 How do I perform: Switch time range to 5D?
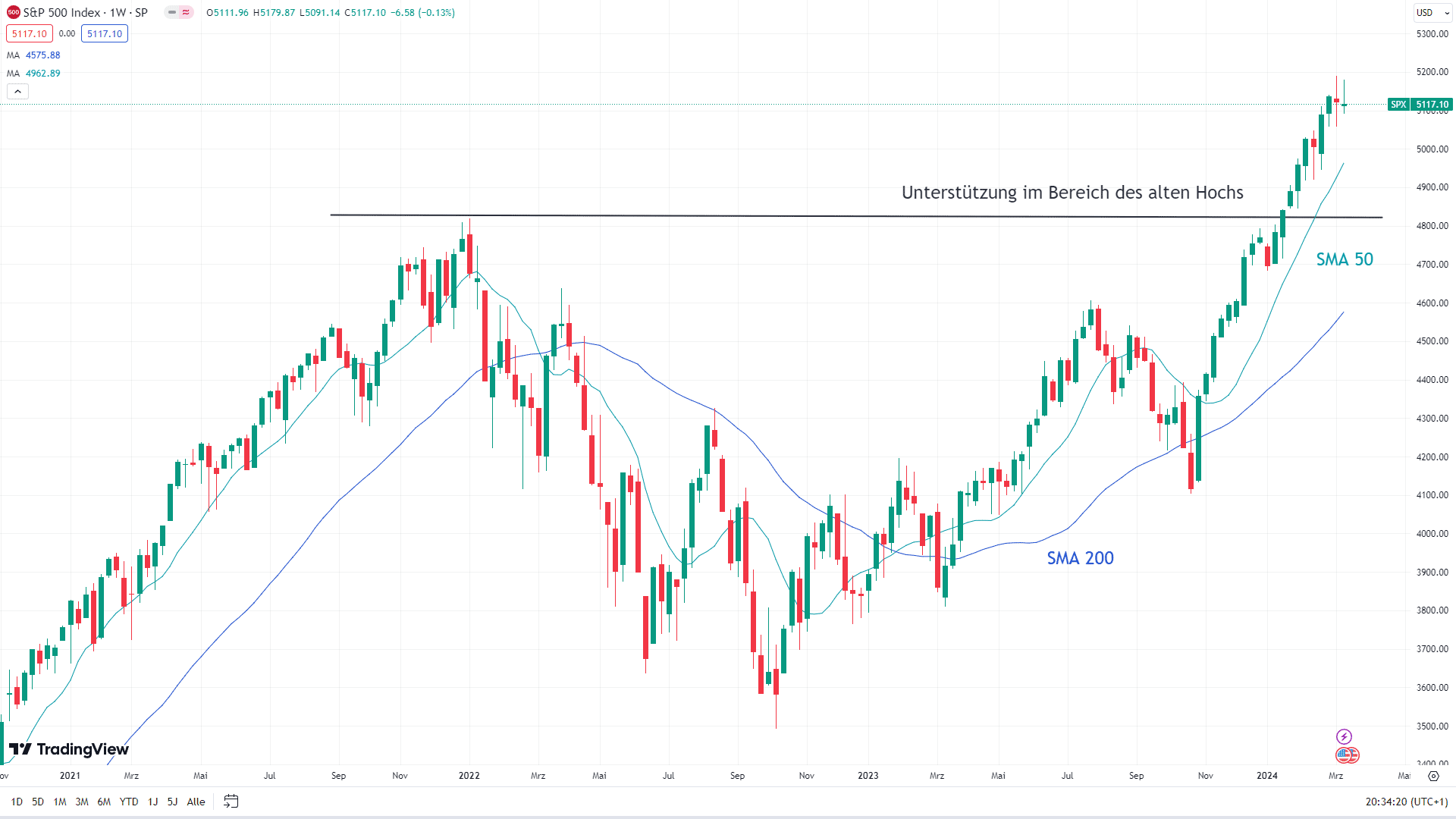point(38,802)
